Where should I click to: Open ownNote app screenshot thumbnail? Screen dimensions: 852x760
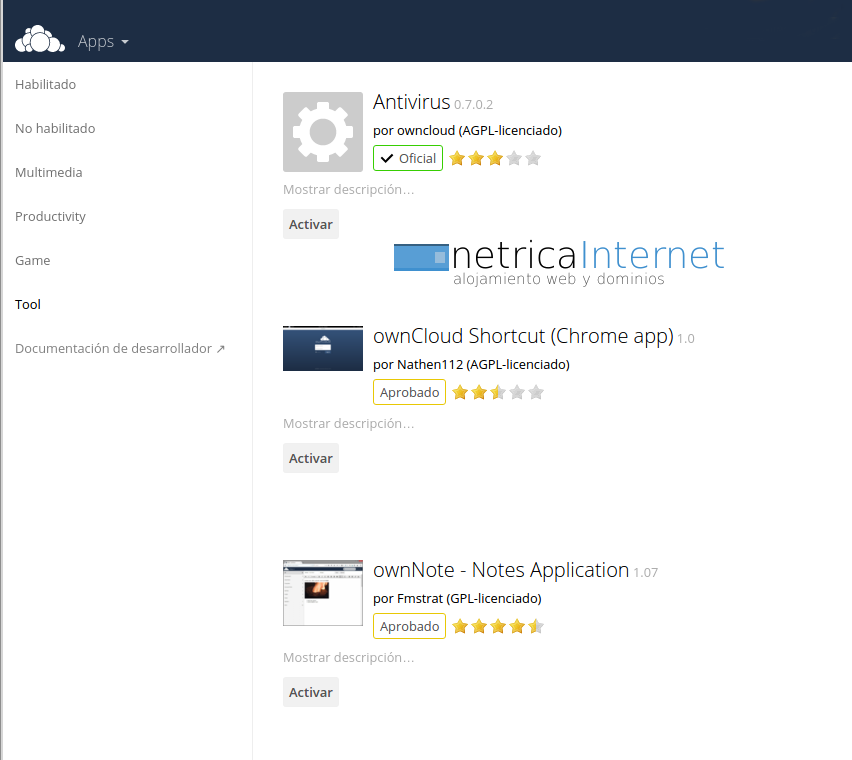(x=323, y=593)
